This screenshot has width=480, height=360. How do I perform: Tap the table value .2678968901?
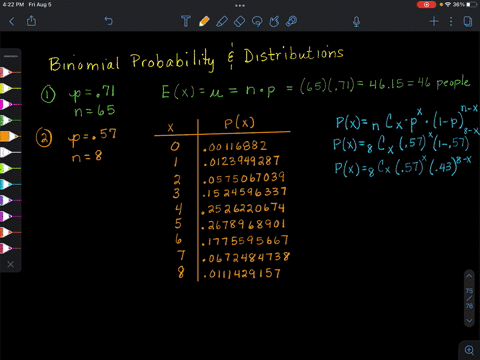243,225
